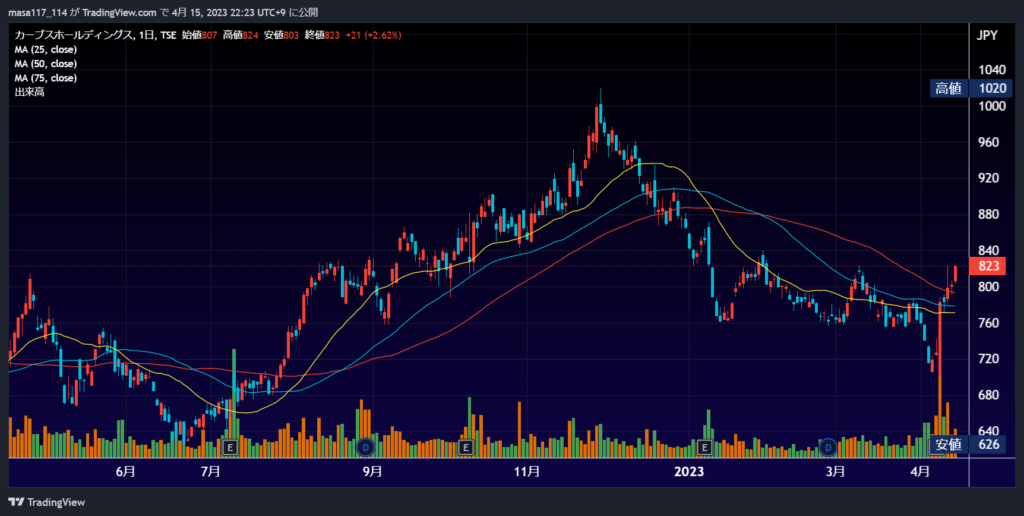
Task: Click the カーブスホールディングス symbol title
Action: click(74, 35)
